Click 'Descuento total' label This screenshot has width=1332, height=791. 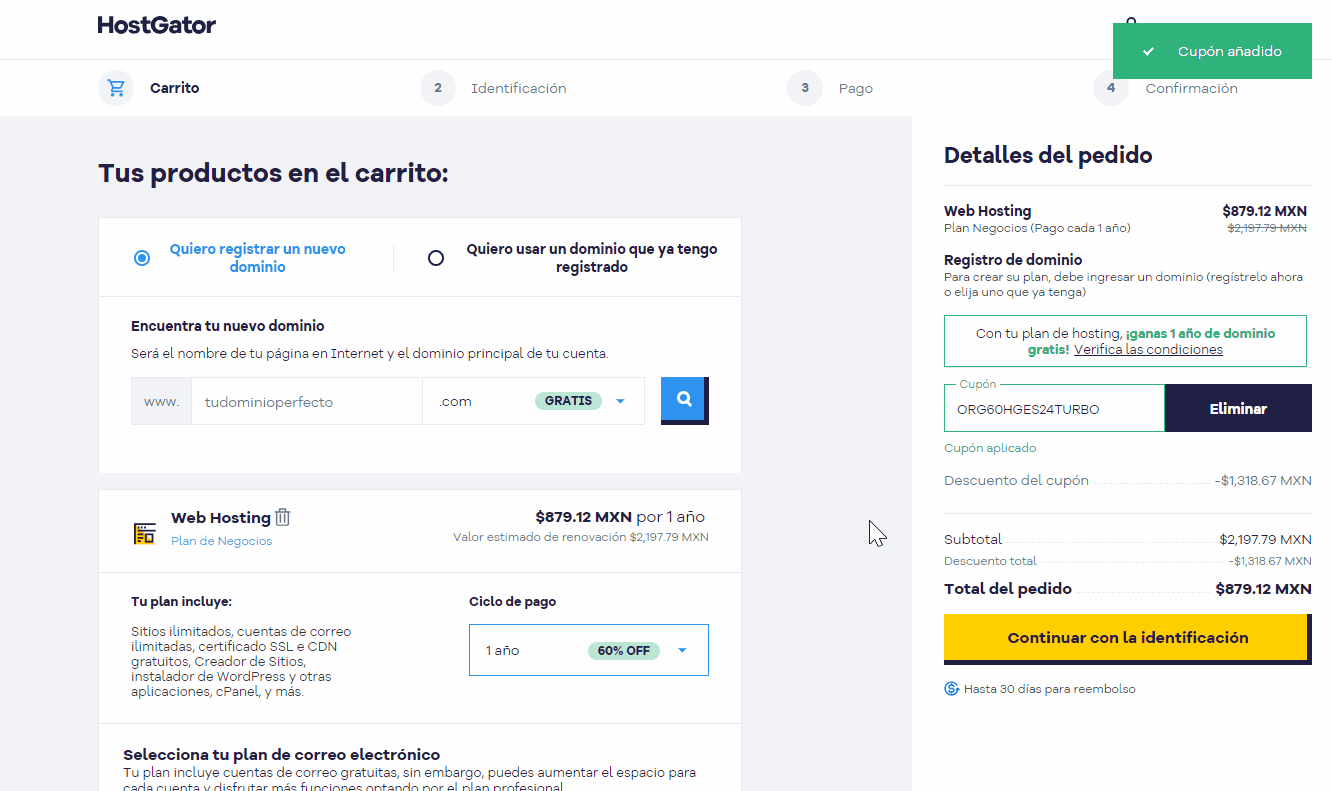point(990,561)
